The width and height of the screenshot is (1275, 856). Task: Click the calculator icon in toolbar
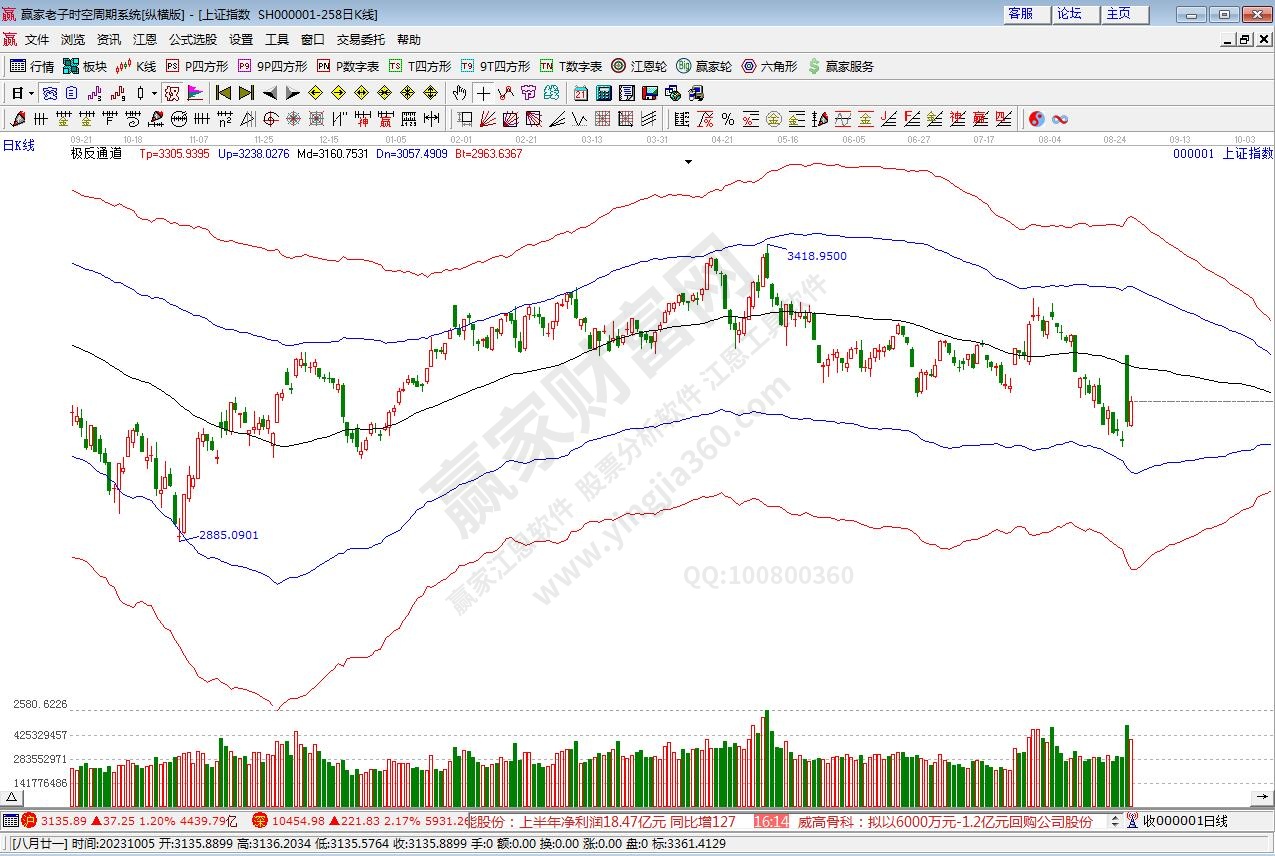(603, 93)
